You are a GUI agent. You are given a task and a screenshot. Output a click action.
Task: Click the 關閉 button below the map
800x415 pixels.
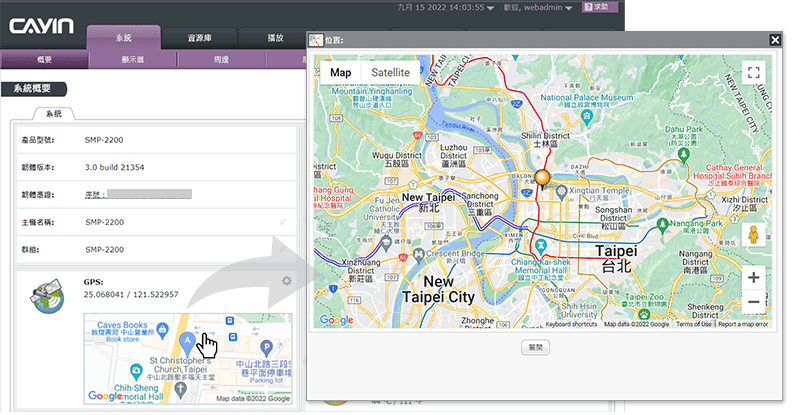535,347
